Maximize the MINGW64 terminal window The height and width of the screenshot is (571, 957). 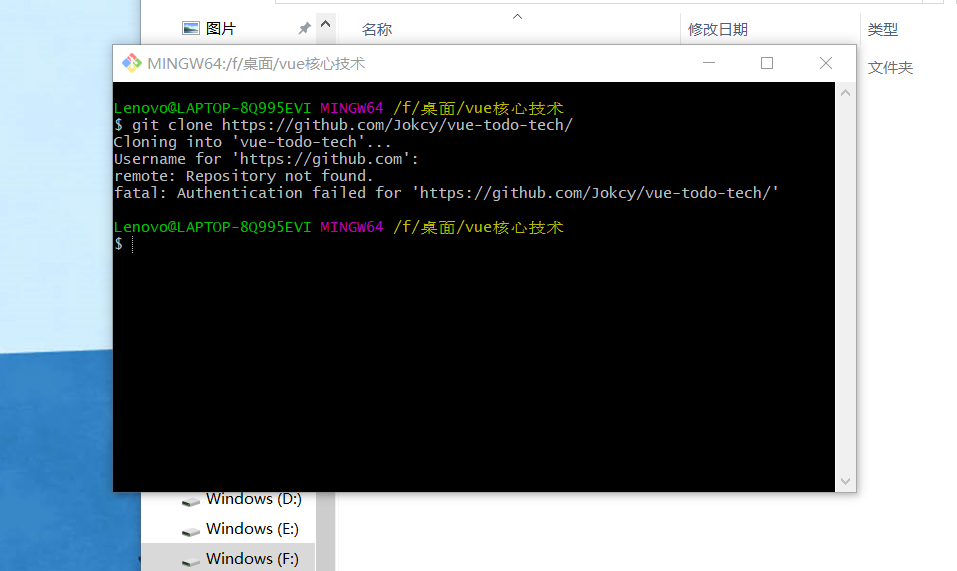point(767,63)
